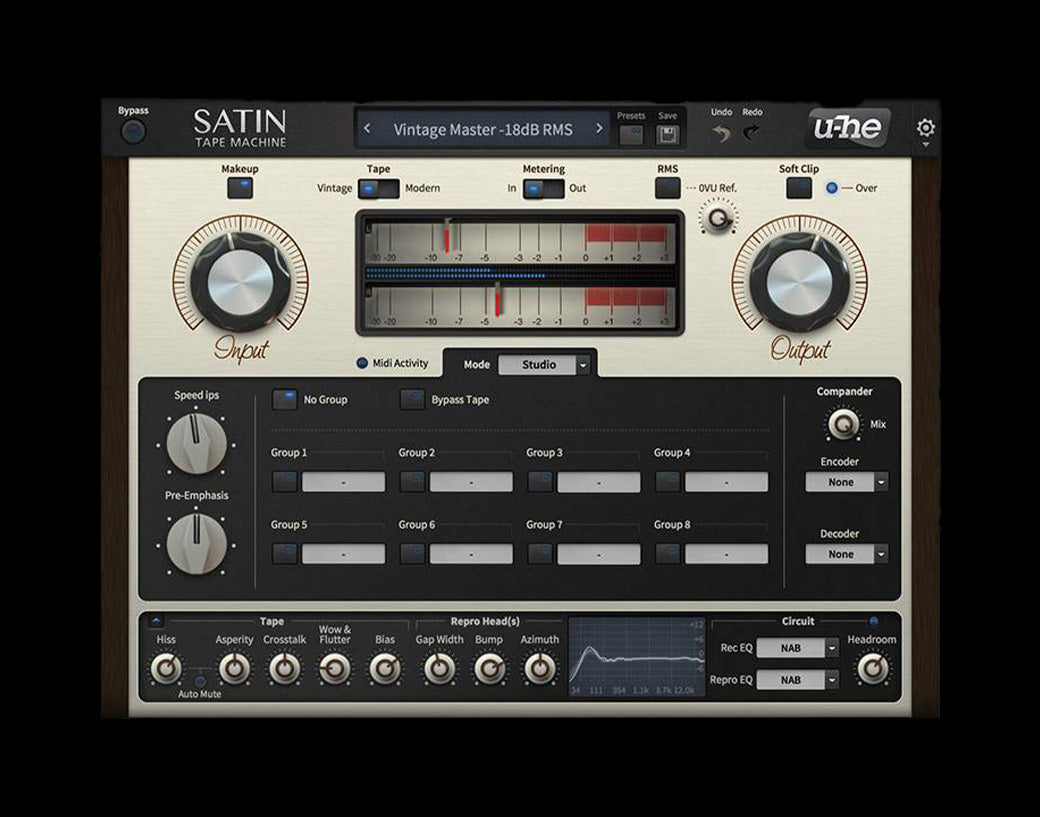Open the Encoder dropdown
Viewport: 1040px width, 817px height.
pos(846,482)
